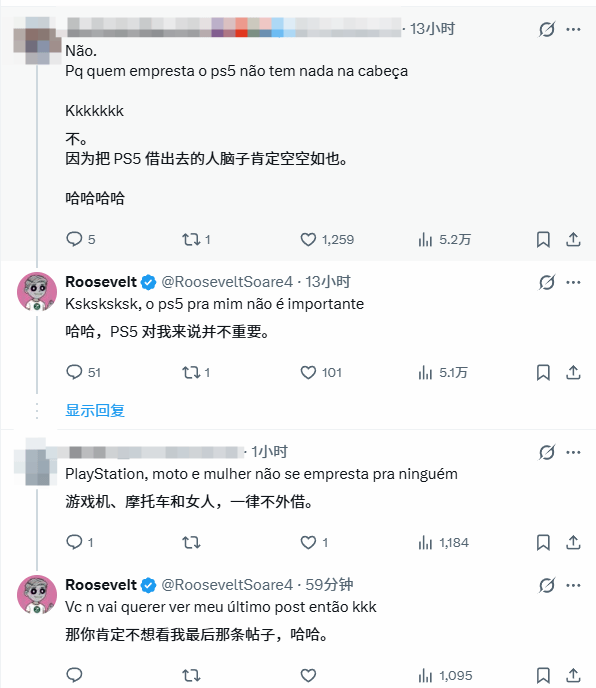Open more menu on Roosevelt 13小时 reply

pyautogui.click(x=573, y=282)
